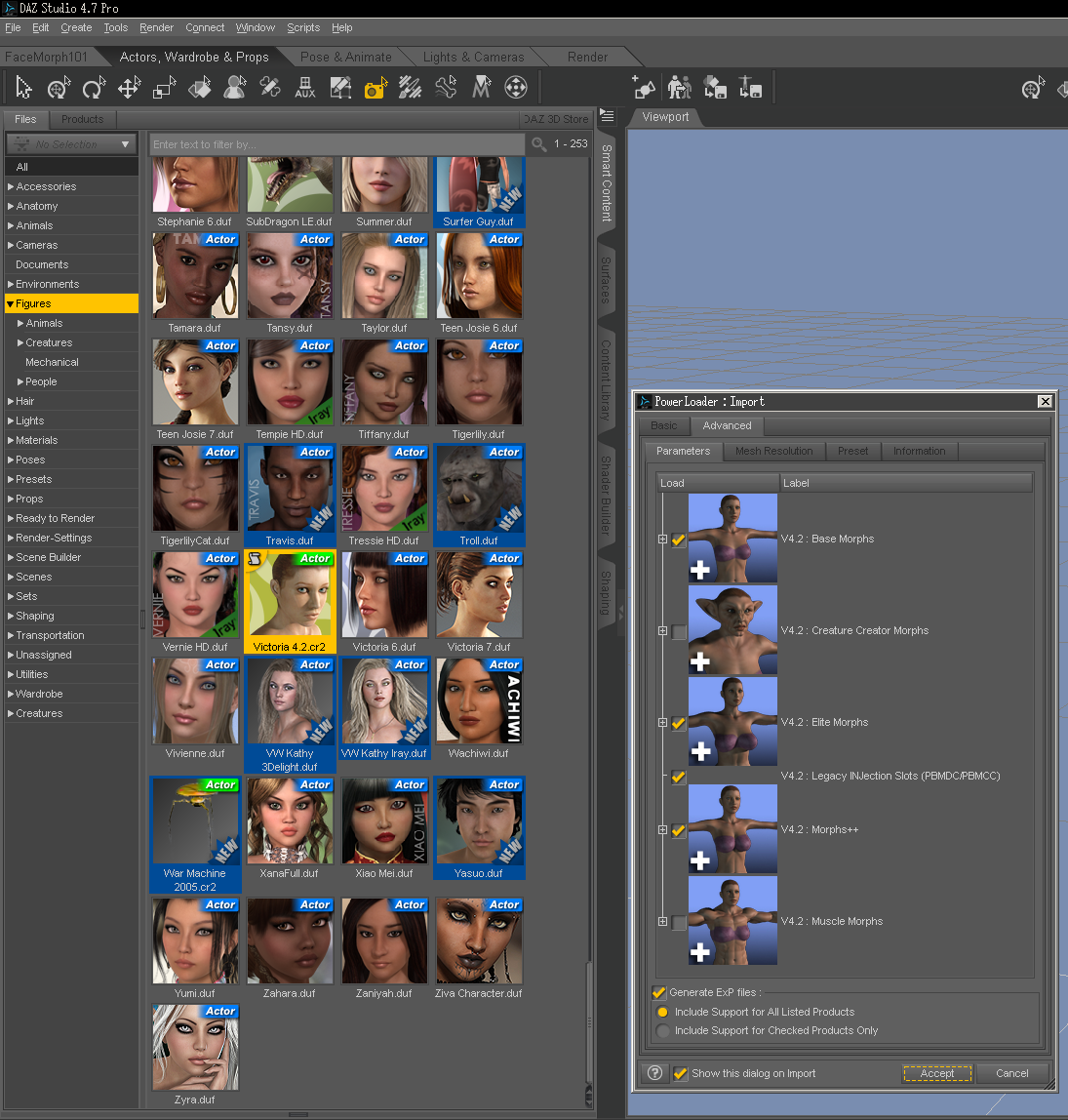Open the Edit menu
The height and width of the screenshot is (1120, 1068).
tap(41, 27)
